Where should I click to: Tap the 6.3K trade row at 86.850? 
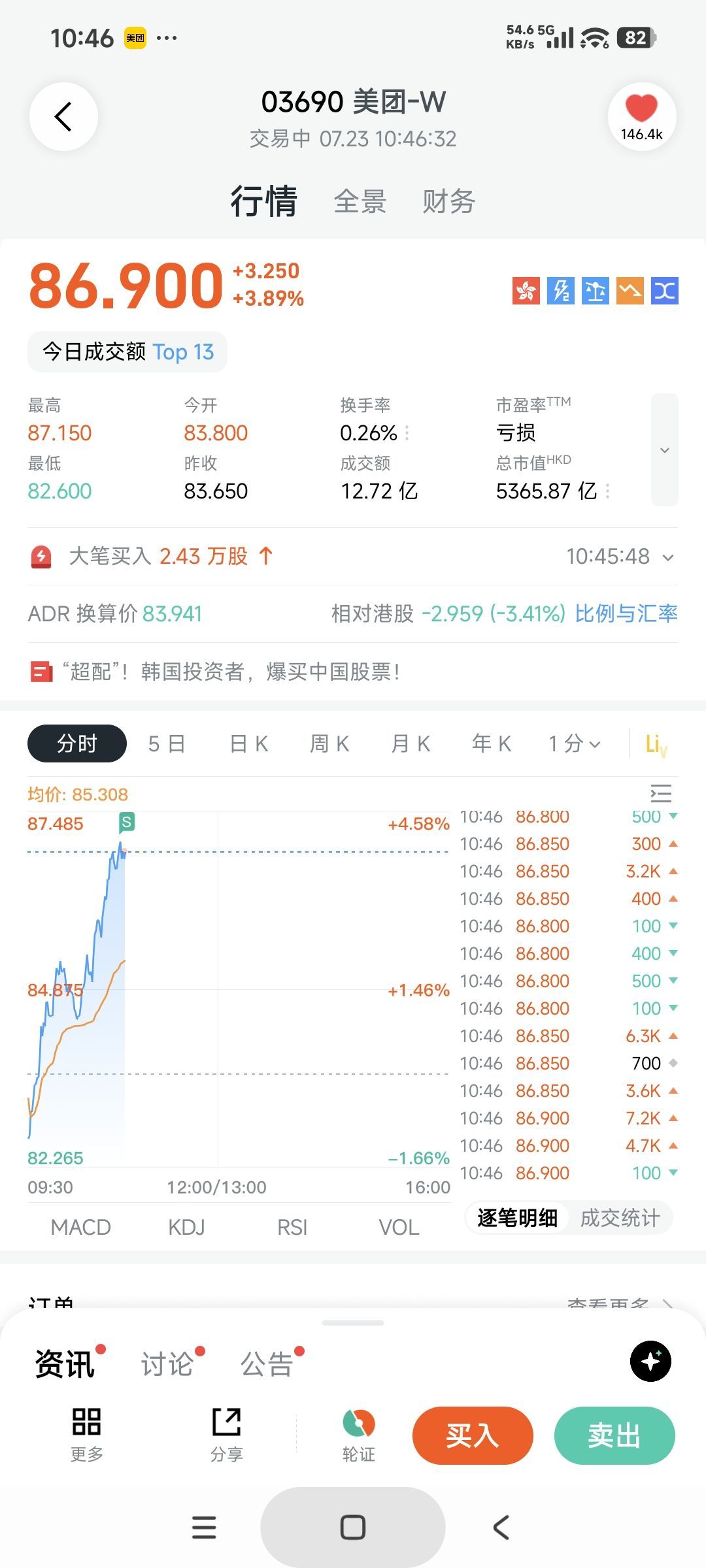coord(569,1036)
